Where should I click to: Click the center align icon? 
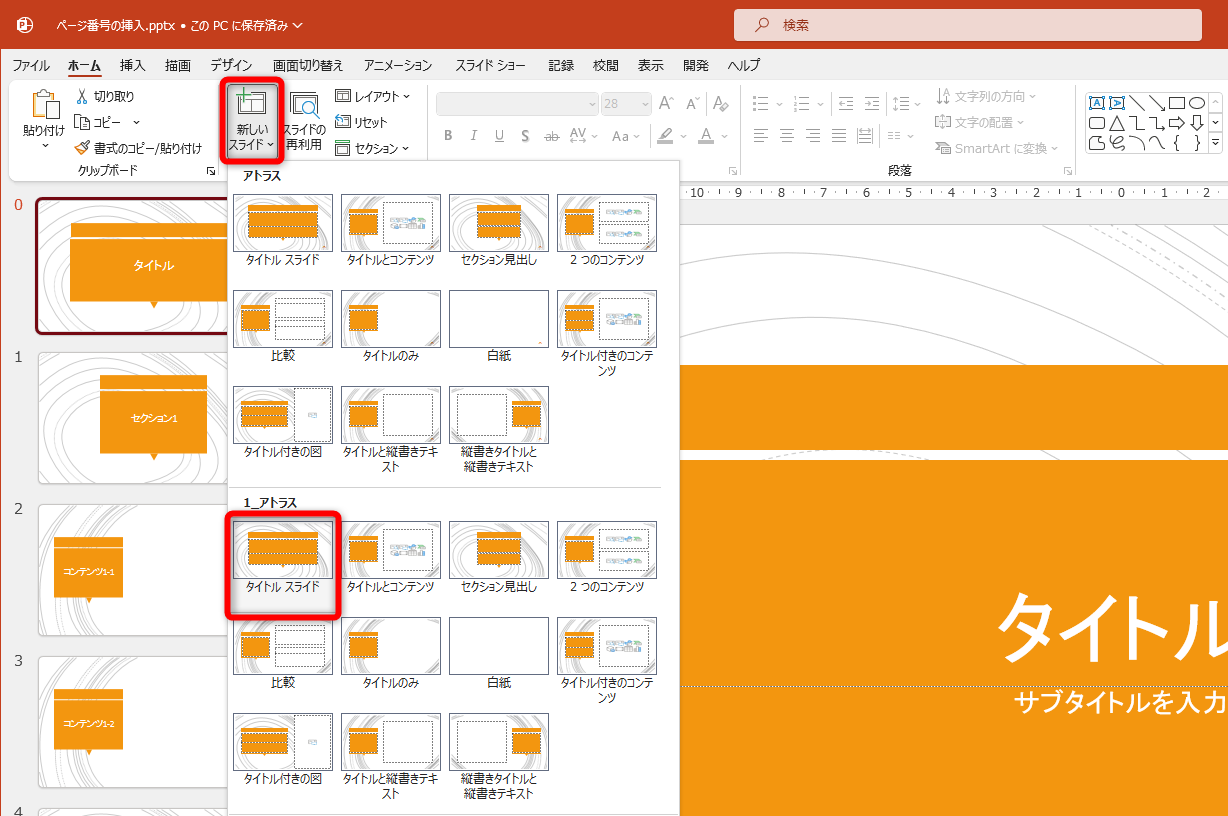coord(788,135)
